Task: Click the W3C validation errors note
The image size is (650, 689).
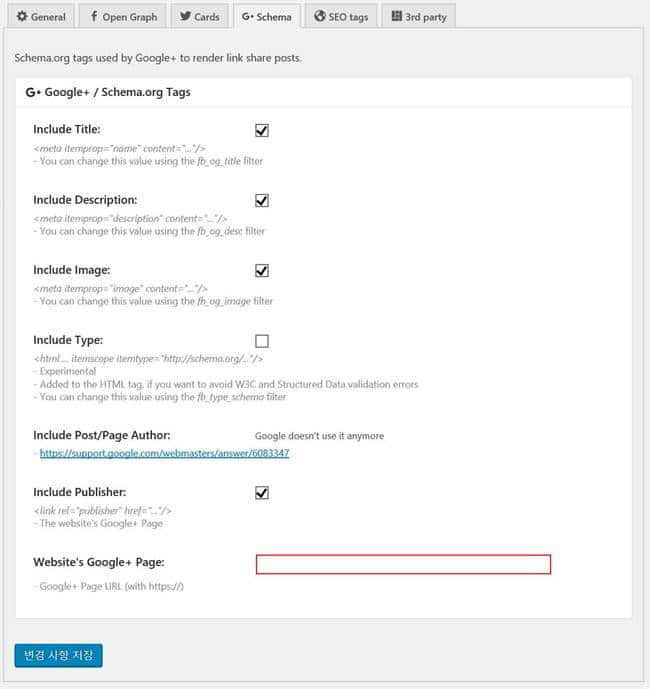Action: pos(226,384)
